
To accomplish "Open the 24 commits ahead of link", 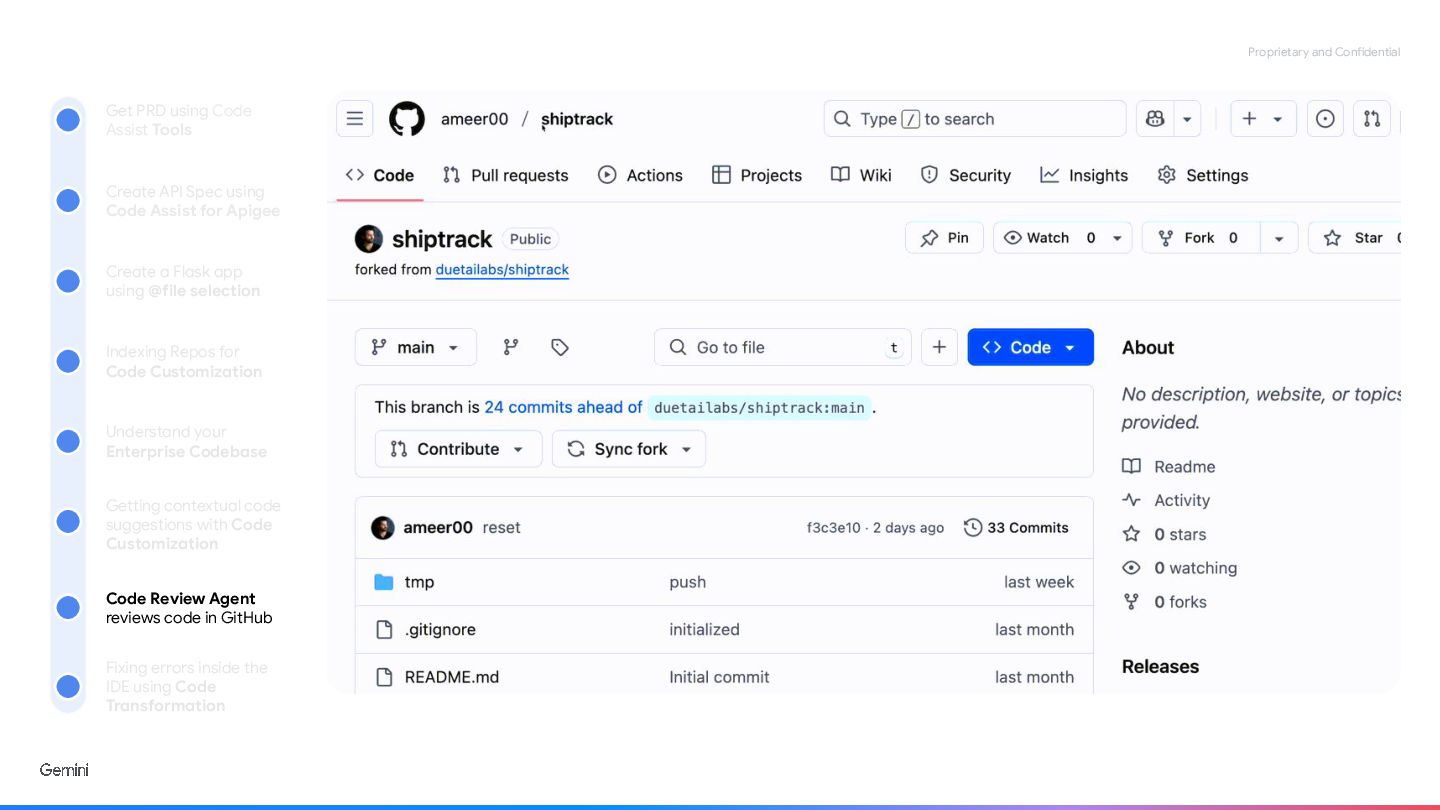I will (x=563, y=407).
